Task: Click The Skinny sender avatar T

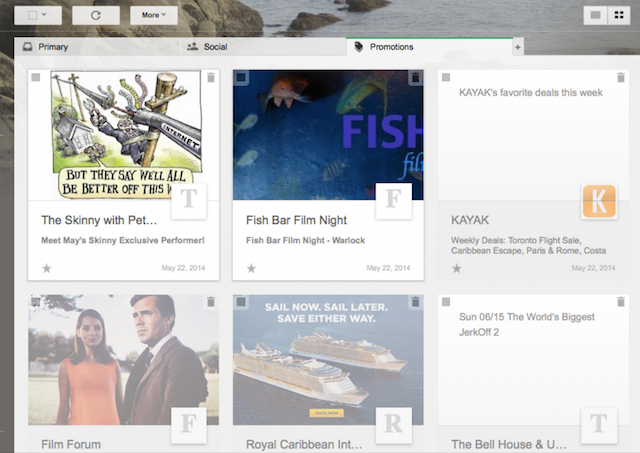Action: coord(189,201)
